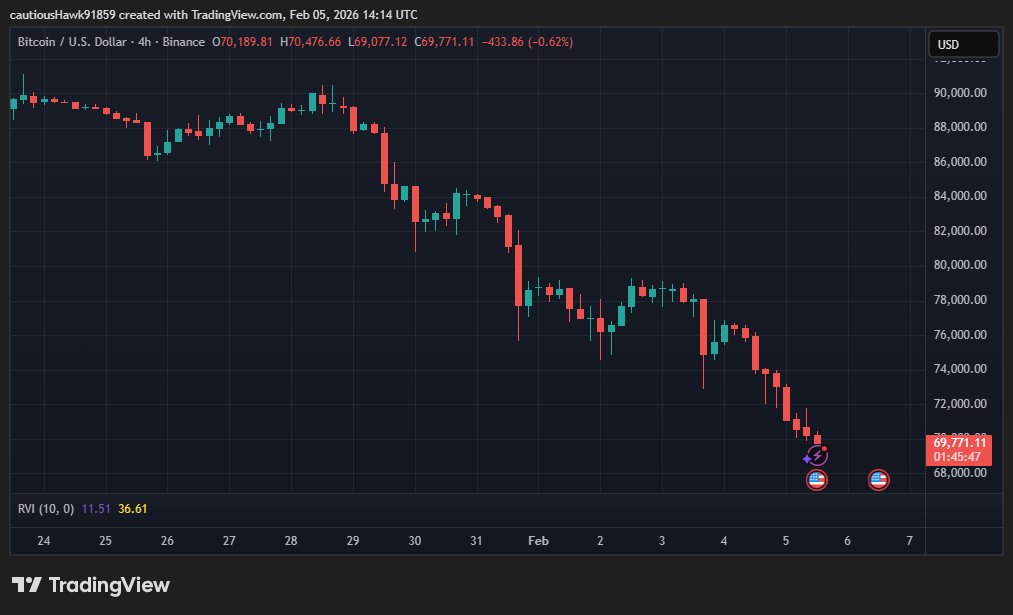
Task: Click the red countdown price label 69,771.11
Action: (x=959, y=442)
